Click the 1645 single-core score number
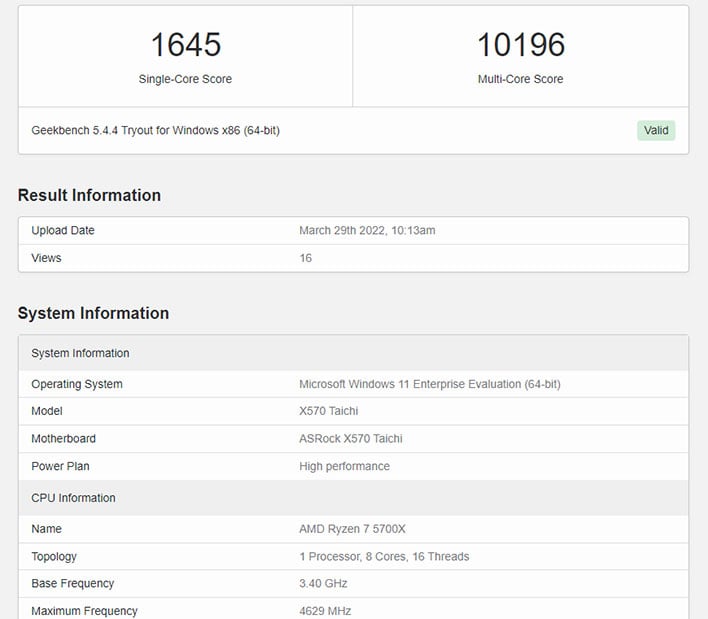Viewport: 708px width, 619px height. (x=185, y=45)
